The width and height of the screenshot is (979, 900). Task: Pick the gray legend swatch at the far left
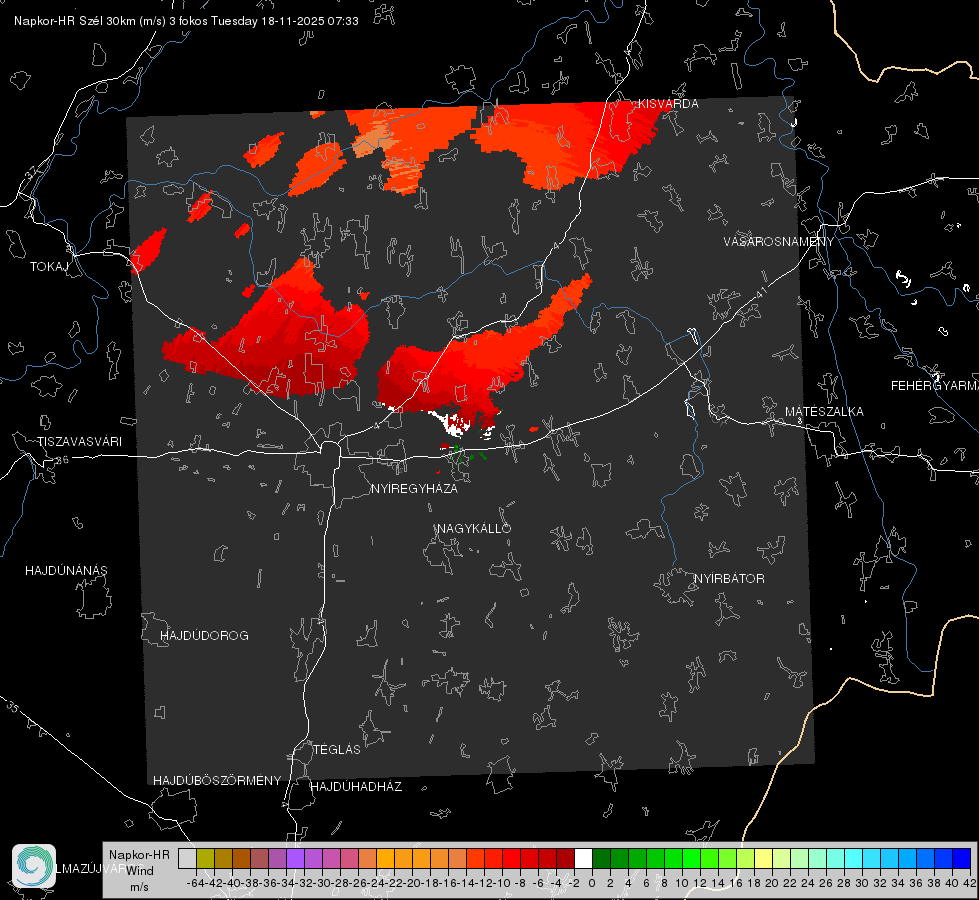(187, 858)
